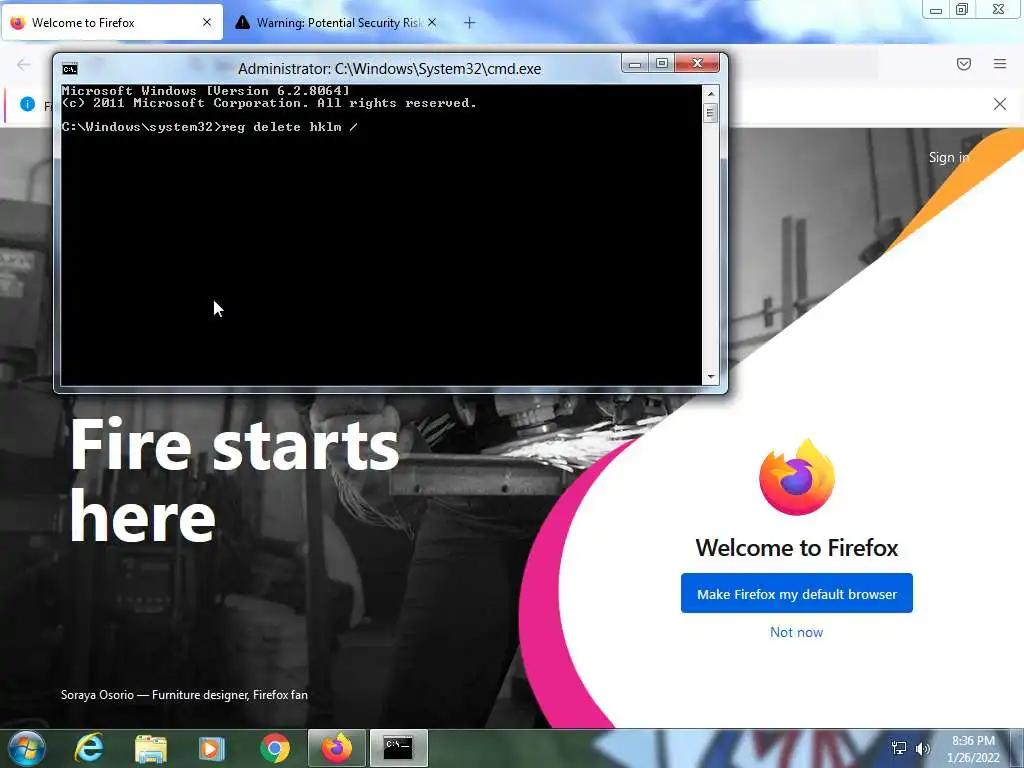
Task: Open File Explorer from taskbar
Action: pos(151,748)
